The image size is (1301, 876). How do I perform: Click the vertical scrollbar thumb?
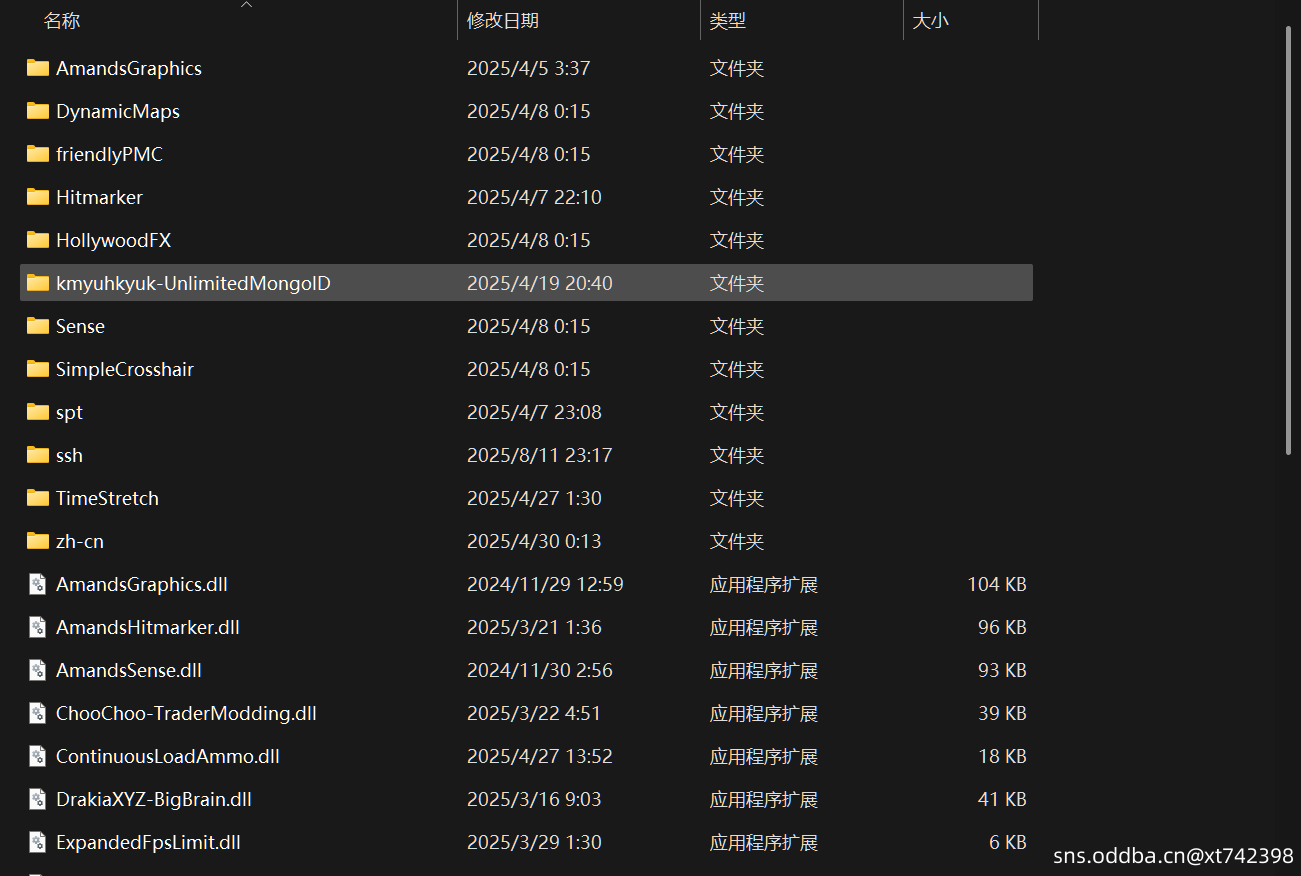[x=1288, y=240]
